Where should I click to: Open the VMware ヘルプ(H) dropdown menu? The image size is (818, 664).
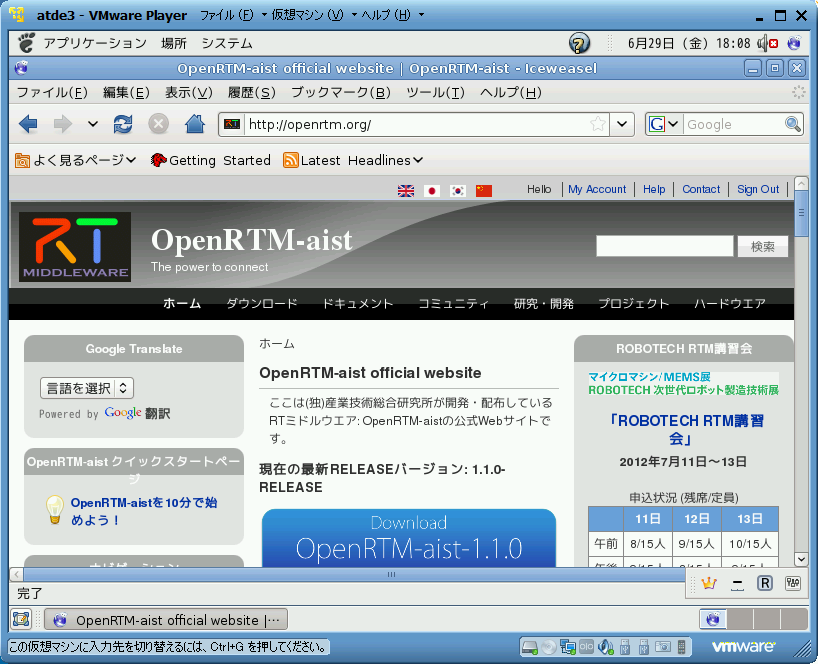(392, 15)
